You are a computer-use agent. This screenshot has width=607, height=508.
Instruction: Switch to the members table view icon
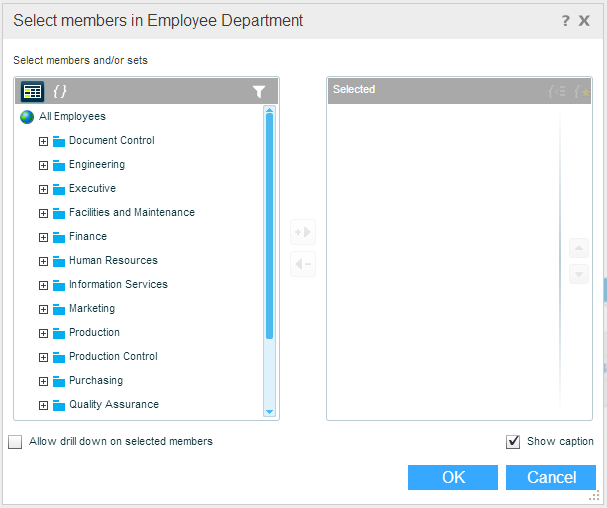pyautogui.click(x=32, y=91)
